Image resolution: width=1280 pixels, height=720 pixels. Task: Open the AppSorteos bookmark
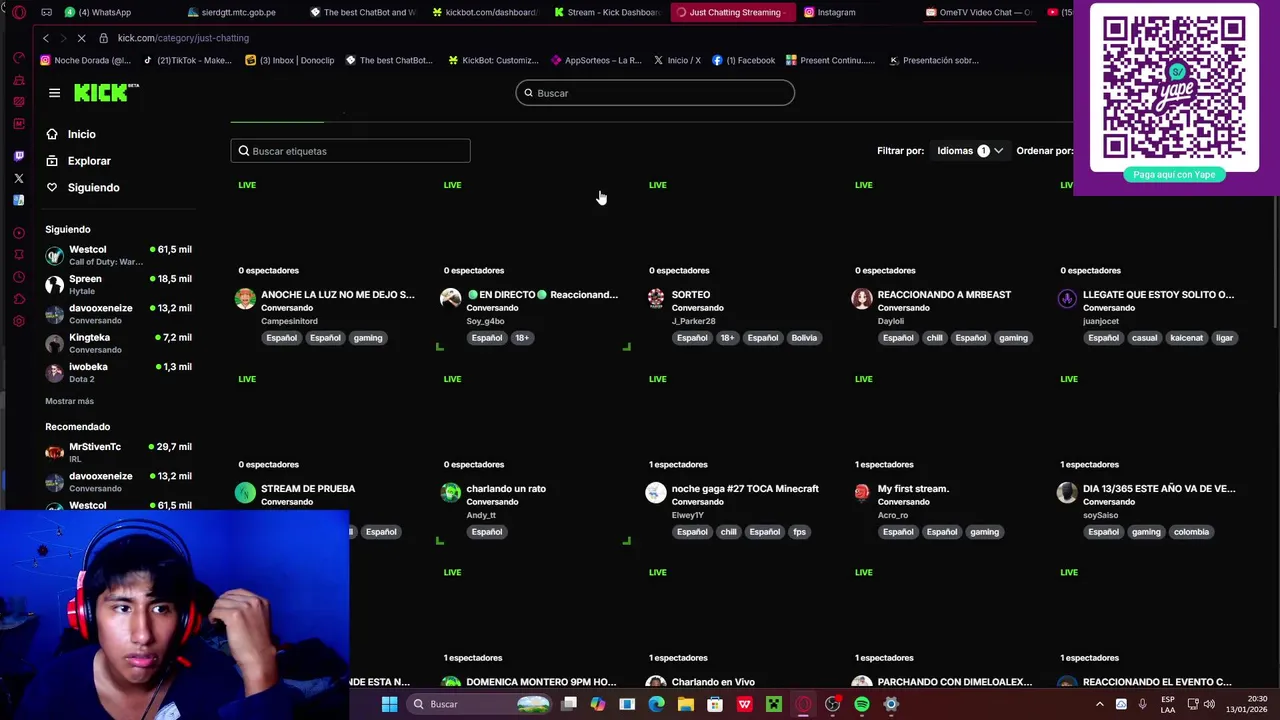coord(596,60)
